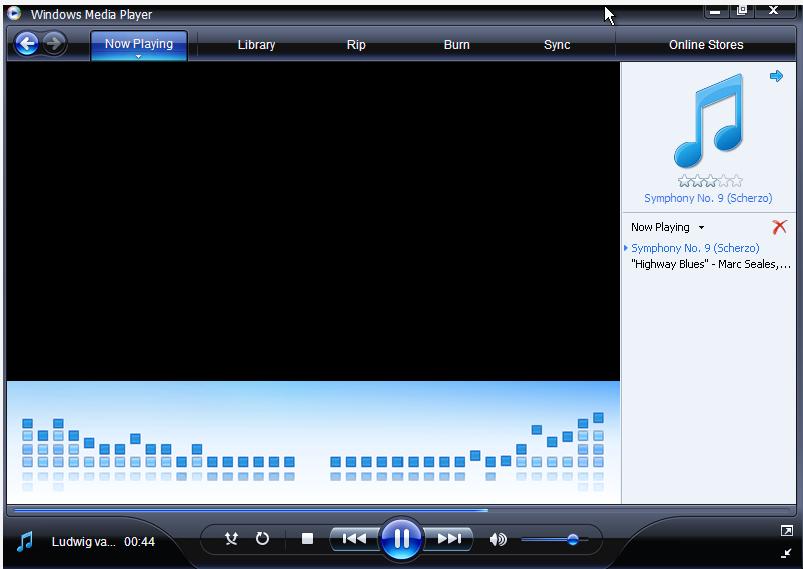The image size is (803, 569).
Task: Mute the sound with speaker icon
Action: (x=498, y=539)
